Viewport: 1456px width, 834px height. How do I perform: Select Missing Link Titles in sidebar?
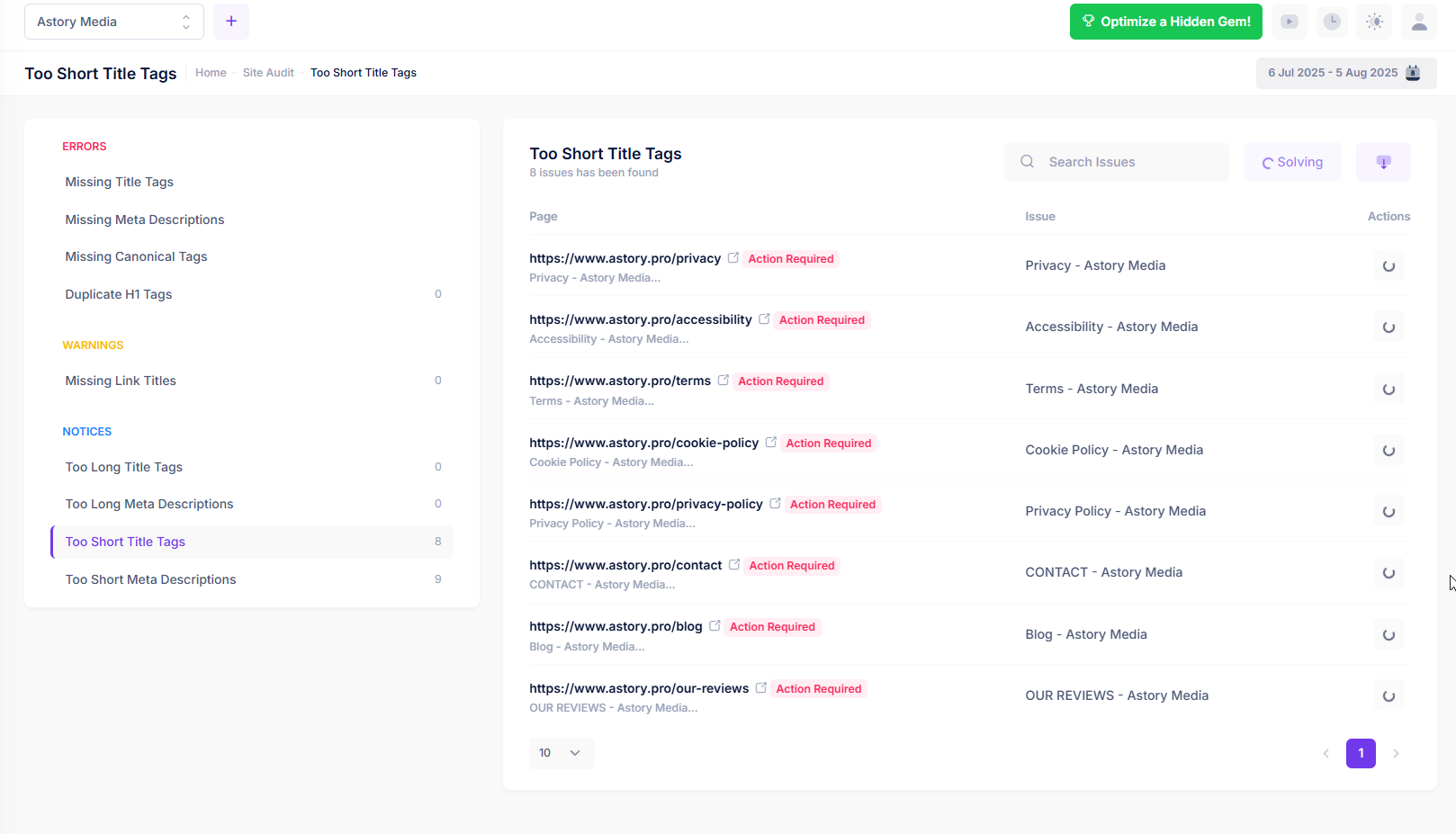[252, 381]
